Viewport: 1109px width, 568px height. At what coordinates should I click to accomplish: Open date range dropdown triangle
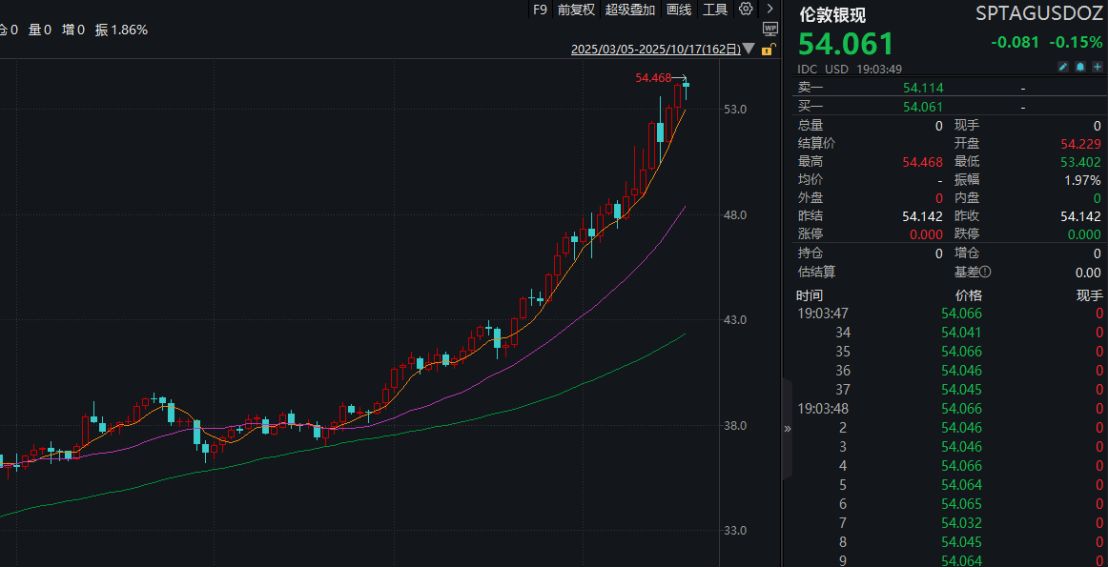pyautogui.click(x=750, y=49)
